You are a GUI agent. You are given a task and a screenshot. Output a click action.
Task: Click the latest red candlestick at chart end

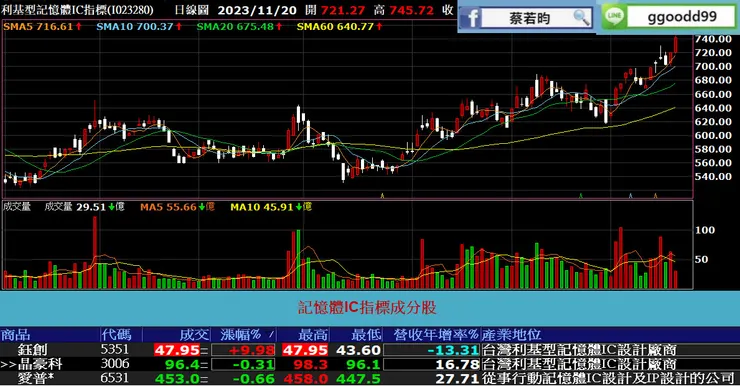click(x=676, y=45)
